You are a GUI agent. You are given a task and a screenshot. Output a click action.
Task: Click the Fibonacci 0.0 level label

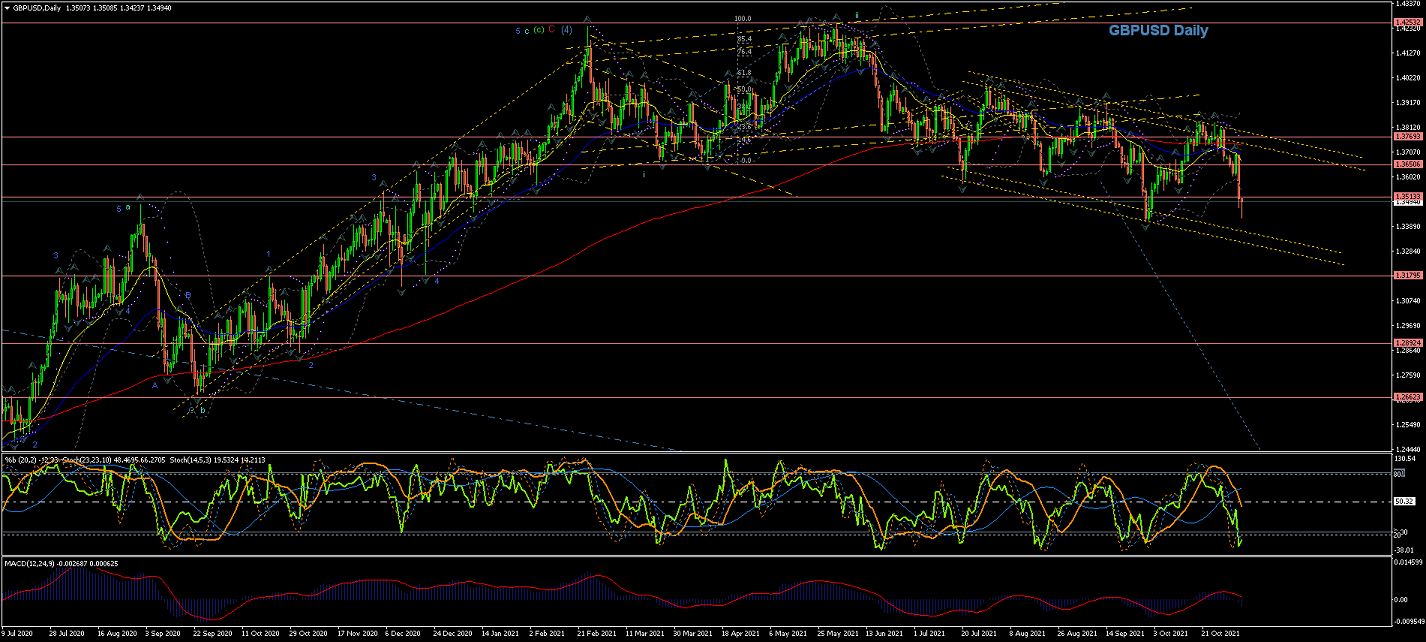point(745,160)
